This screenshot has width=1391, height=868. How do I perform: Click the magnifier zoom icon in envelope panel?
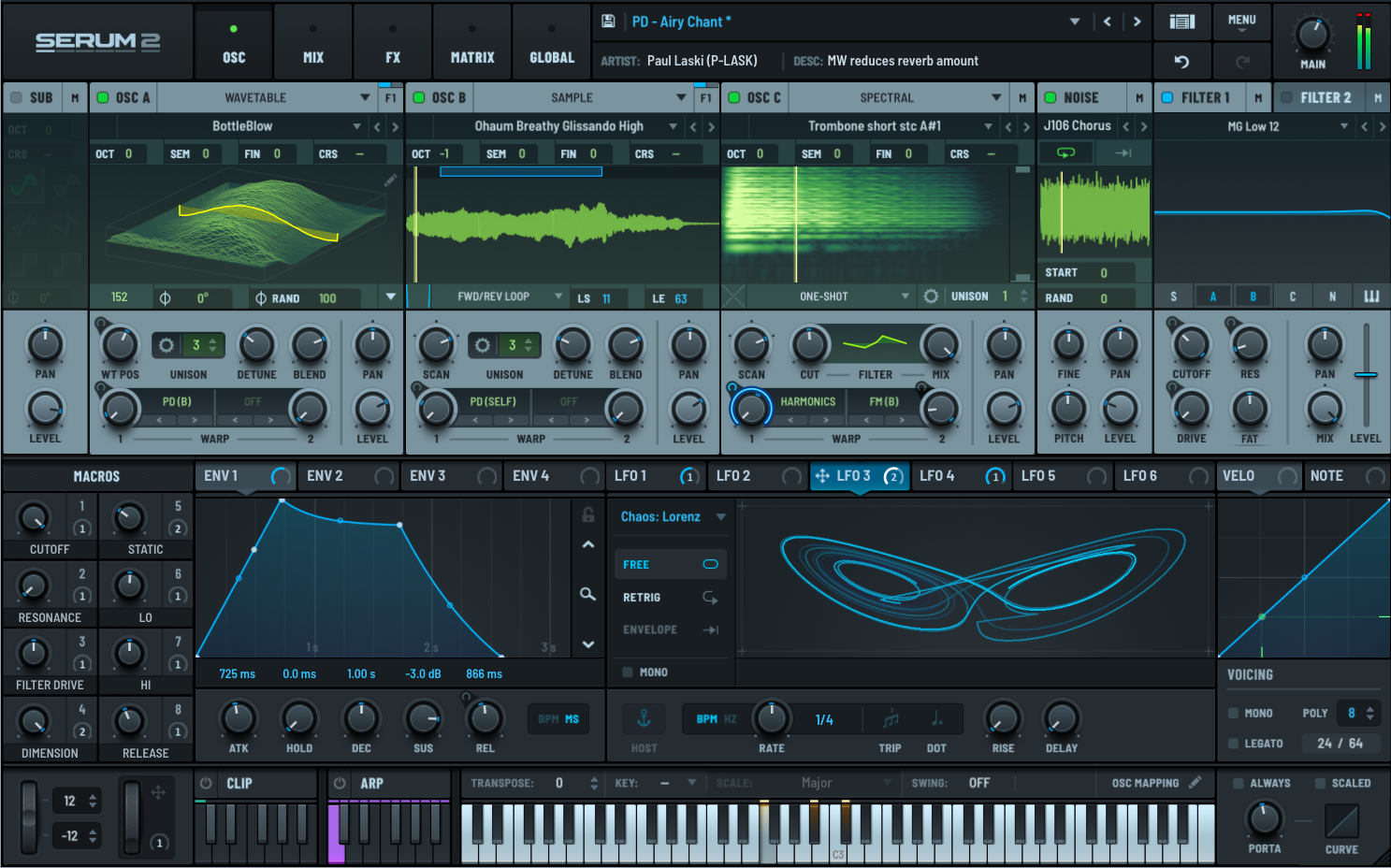tap(587, 594)
